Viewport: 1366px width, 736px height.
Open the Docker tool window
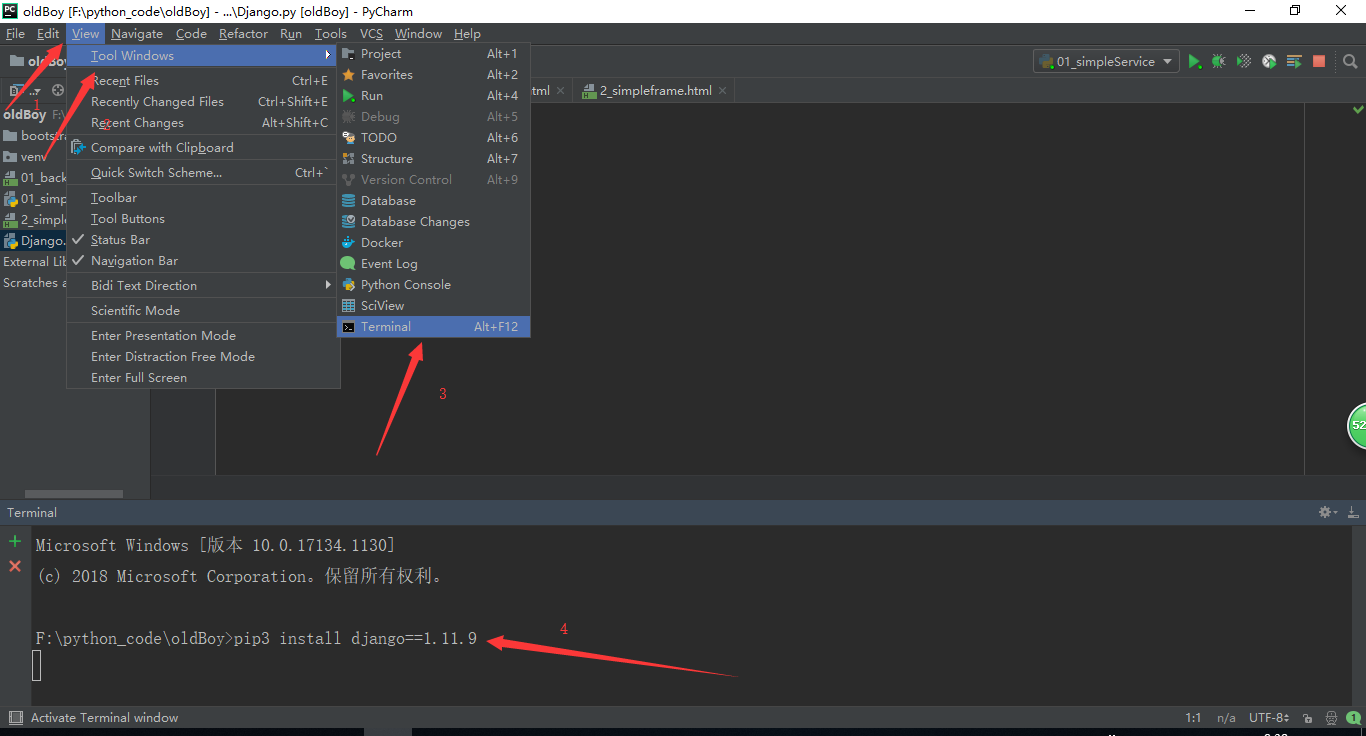click(433, 243)
